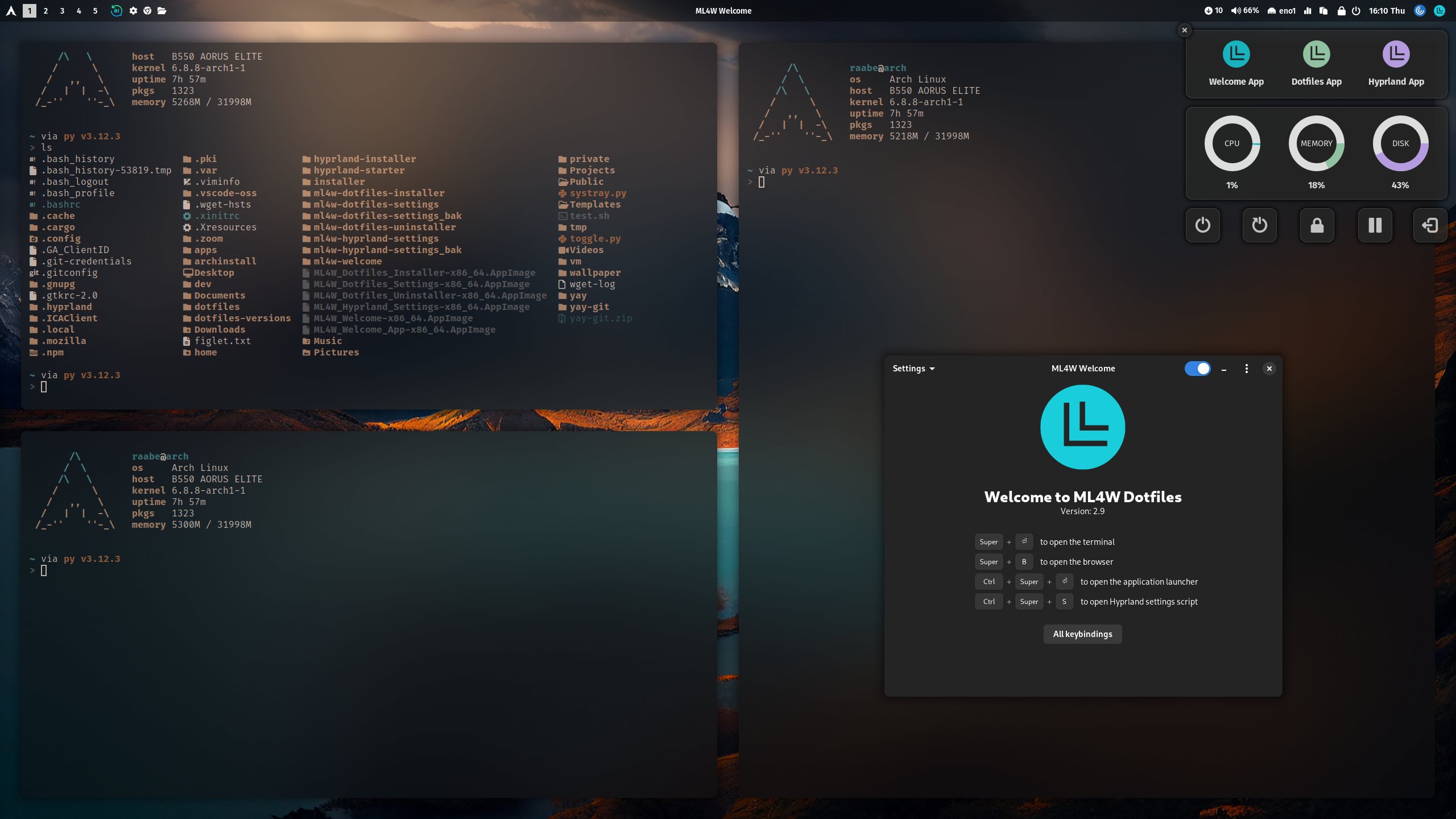Click the All keybindings button
This screenshot has width=1456, height=819.
1082,634
